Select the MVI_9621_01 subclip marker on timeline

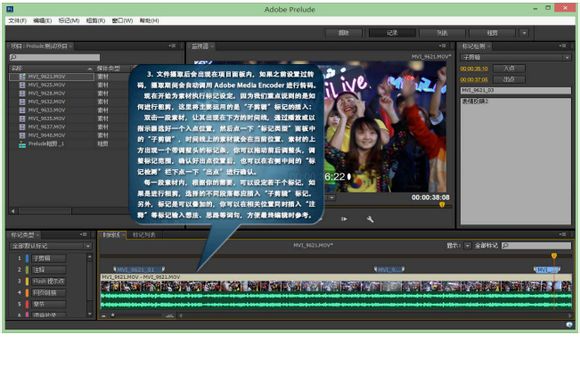[x=139, y=269]
